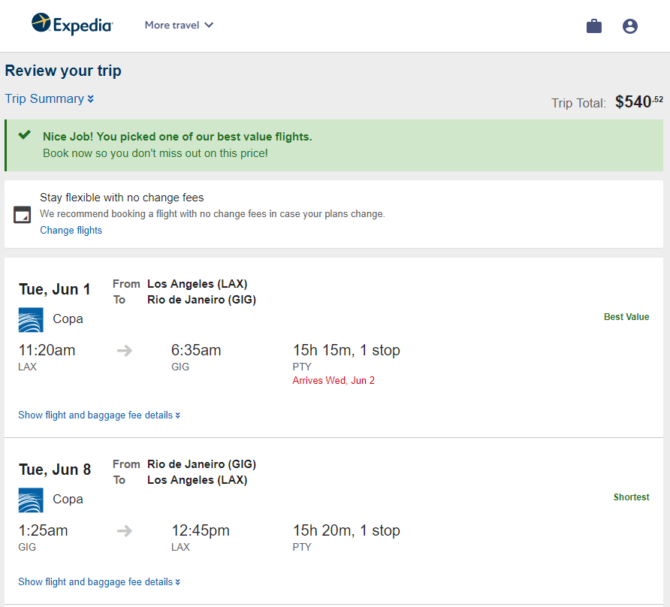Click the calendar icon beside no change fees

point(22,214)
